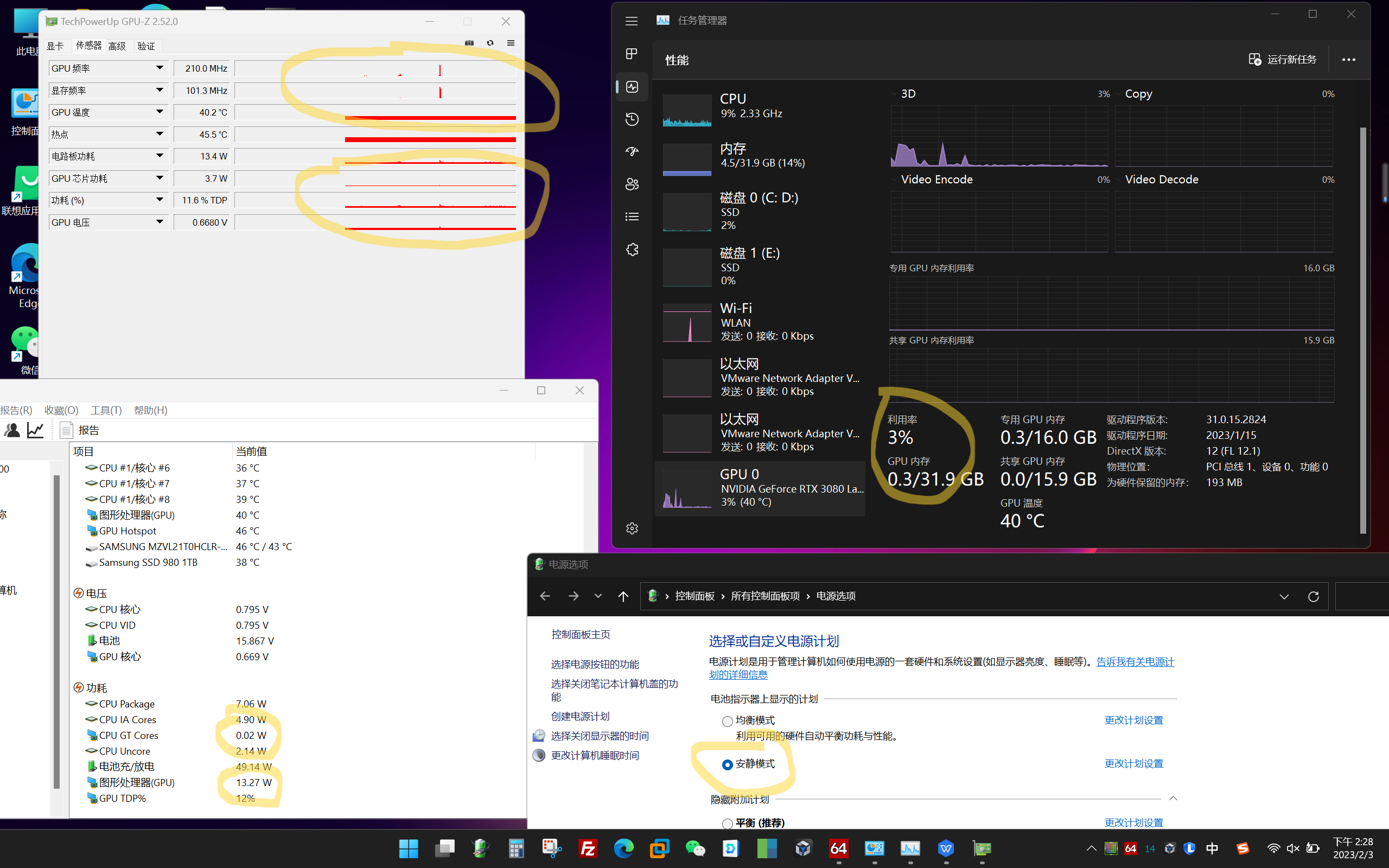Click back arrow in Power Options window

(x=545, y=596)
